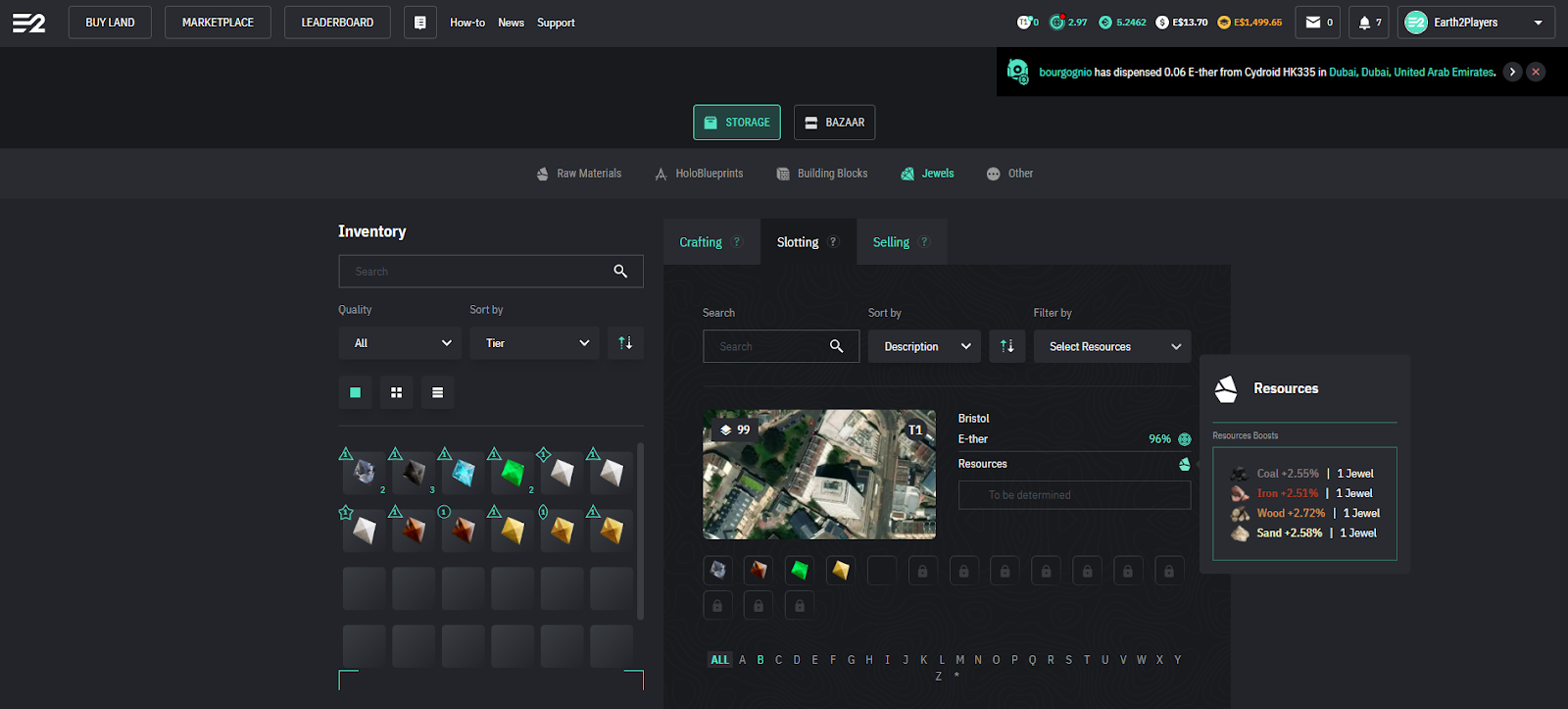The height and width of the screenshot is (709, 1568).
Task: Click the BAZAAR button
Action: click(834, 123)
